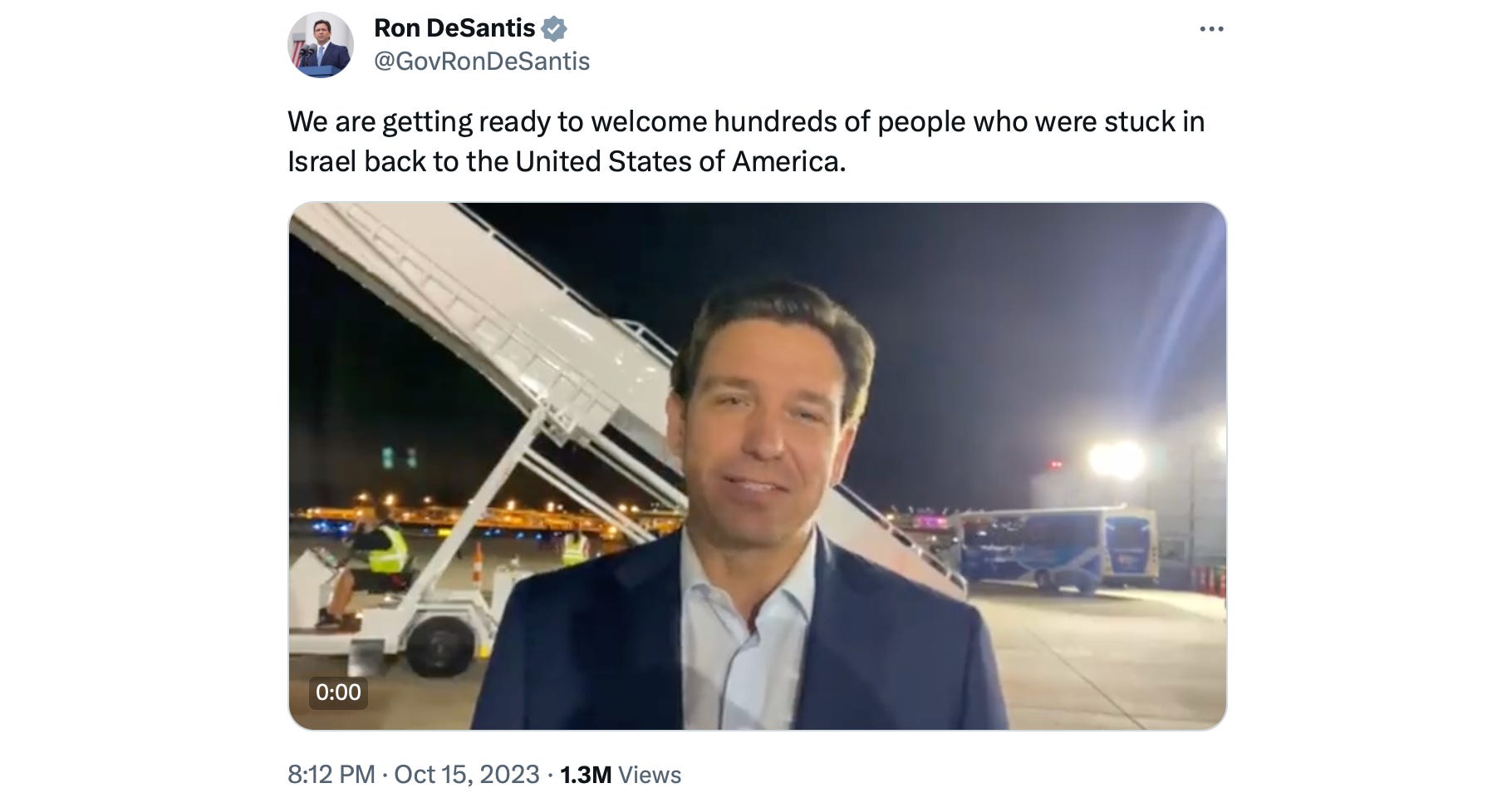Click the Oct 15, 2023 date
This screenshot has width=1512, height=793.
coord(467,775)
